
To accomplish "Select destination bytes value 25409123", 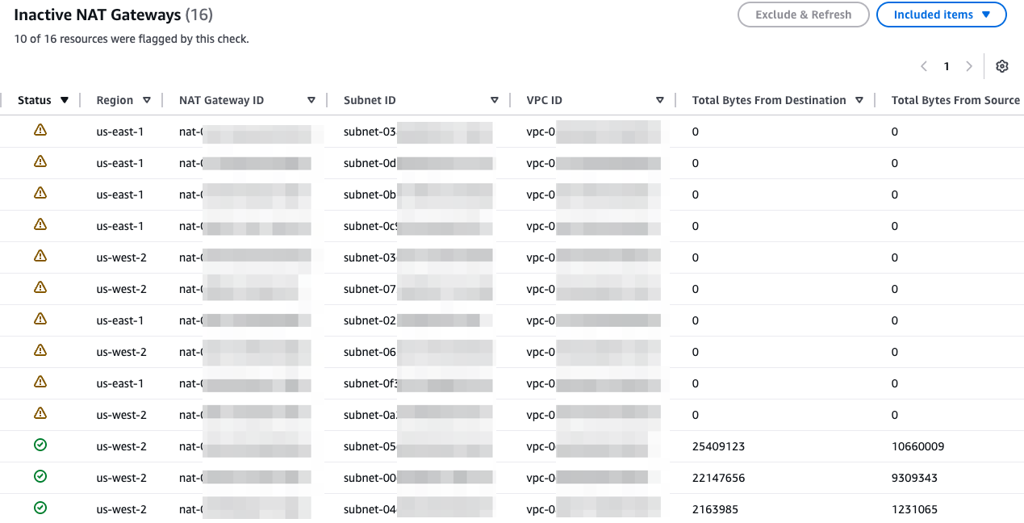I will click(718, 447).
